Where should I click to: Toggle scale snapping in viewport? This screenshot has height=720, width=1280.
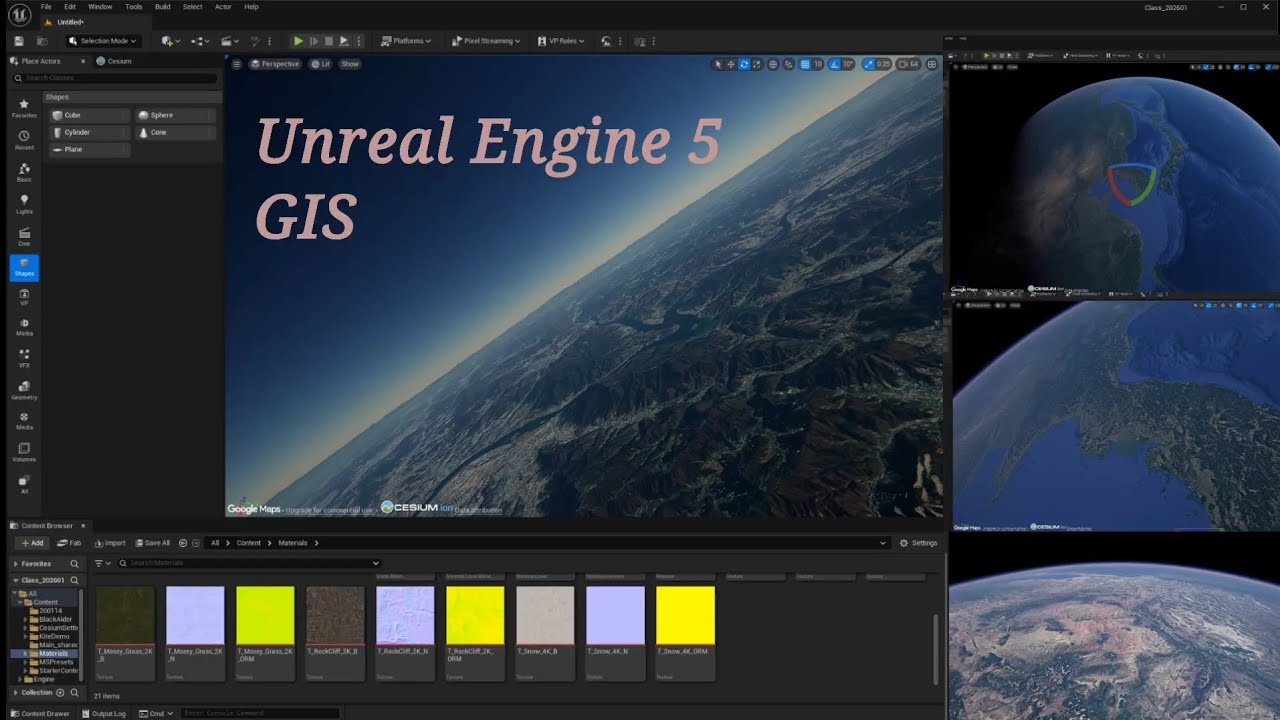point(868,64)
